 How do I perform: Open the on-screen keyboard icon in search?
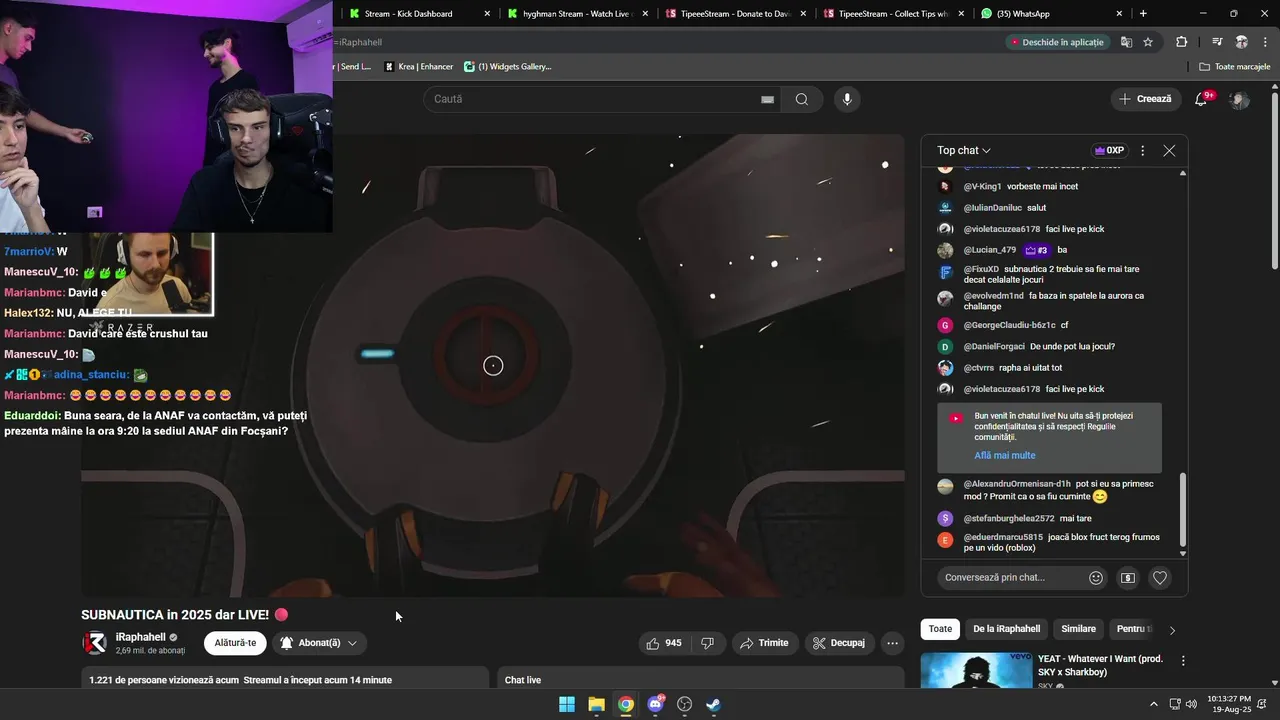point(767,99)
